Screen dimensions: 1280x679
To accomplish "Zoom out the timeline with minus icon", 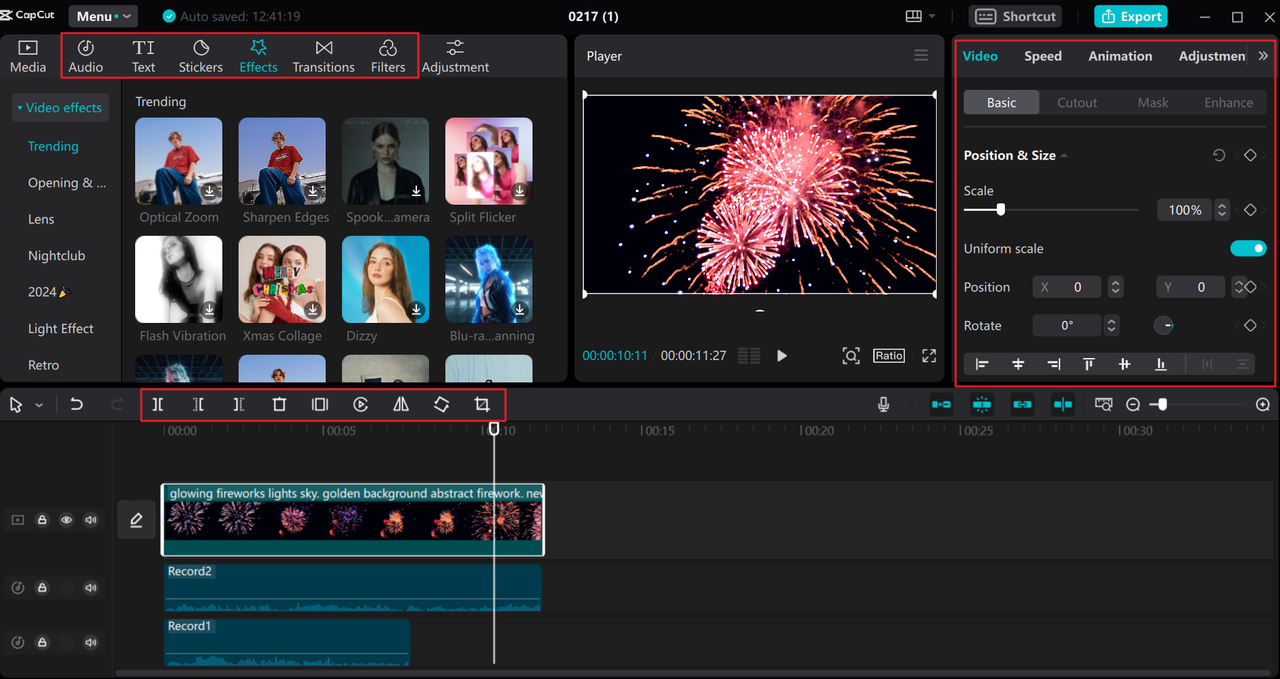I will point(1133,405).
